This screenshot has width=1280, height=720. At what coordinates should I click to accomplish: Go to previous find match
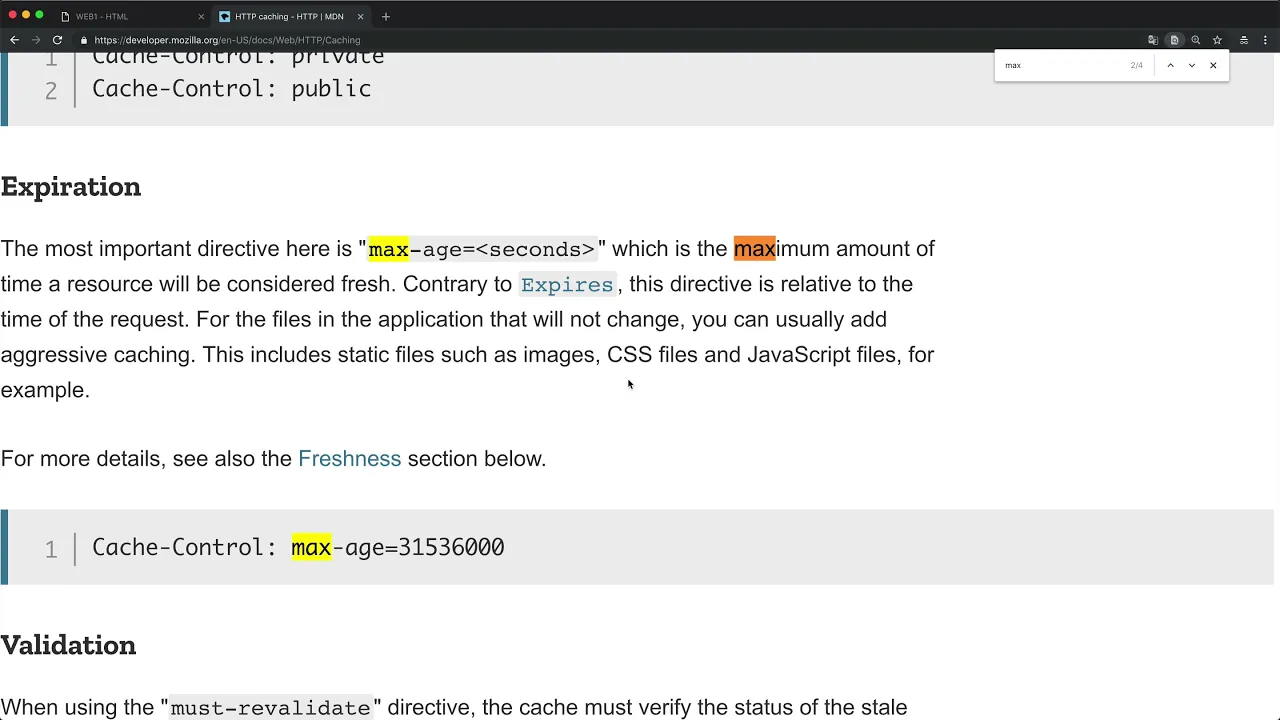pyautogui.click(x=1170, y=65)
